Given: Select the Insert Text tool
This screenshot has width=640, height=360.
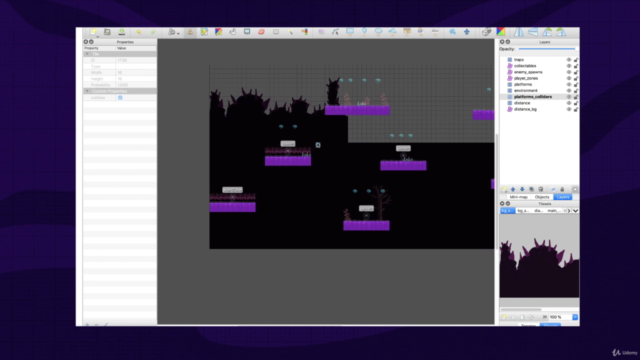Looking at the screenshot, I should coord(435,32).
